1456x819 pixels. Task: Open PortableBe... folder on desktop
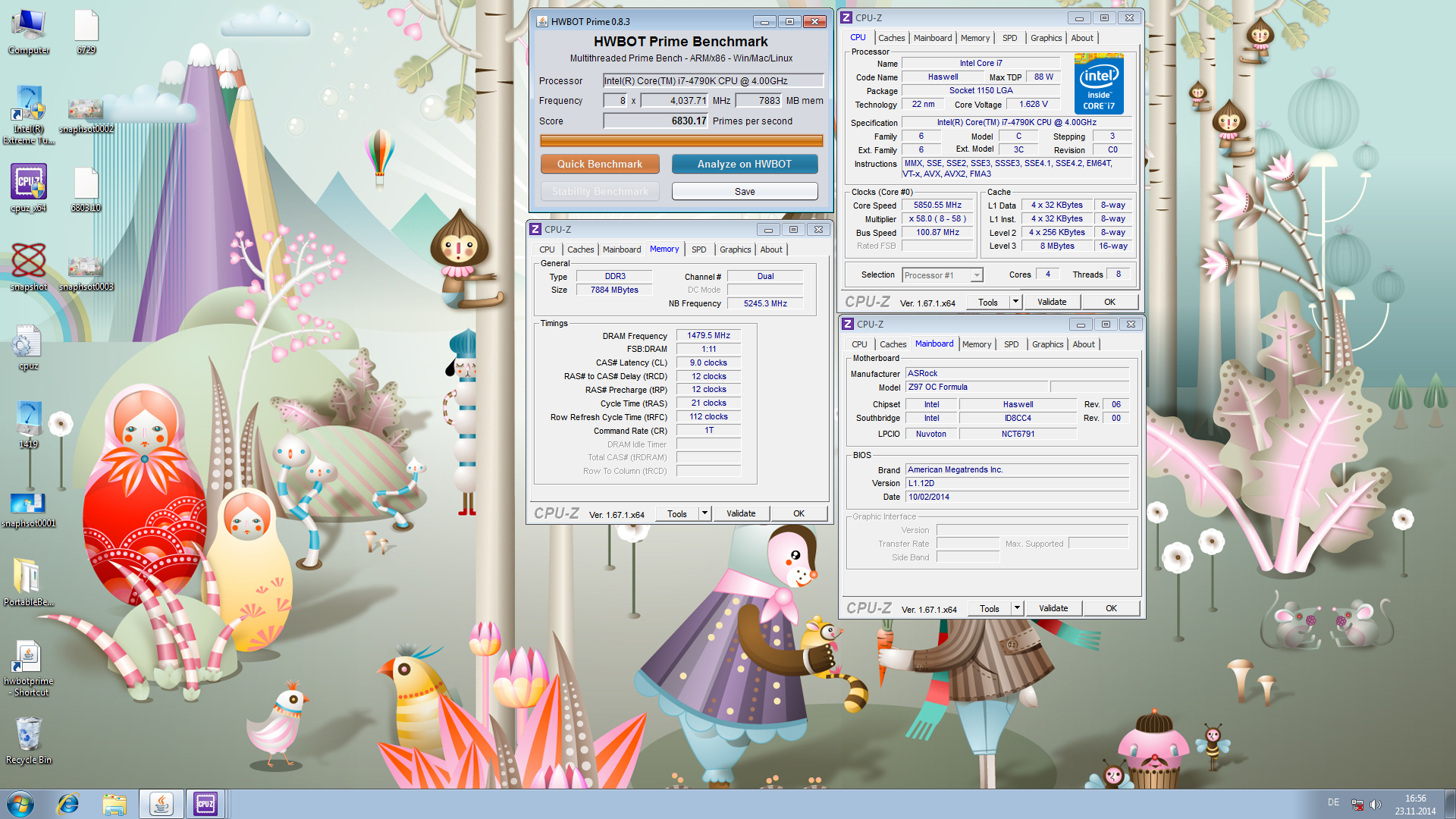click(29, 582)
